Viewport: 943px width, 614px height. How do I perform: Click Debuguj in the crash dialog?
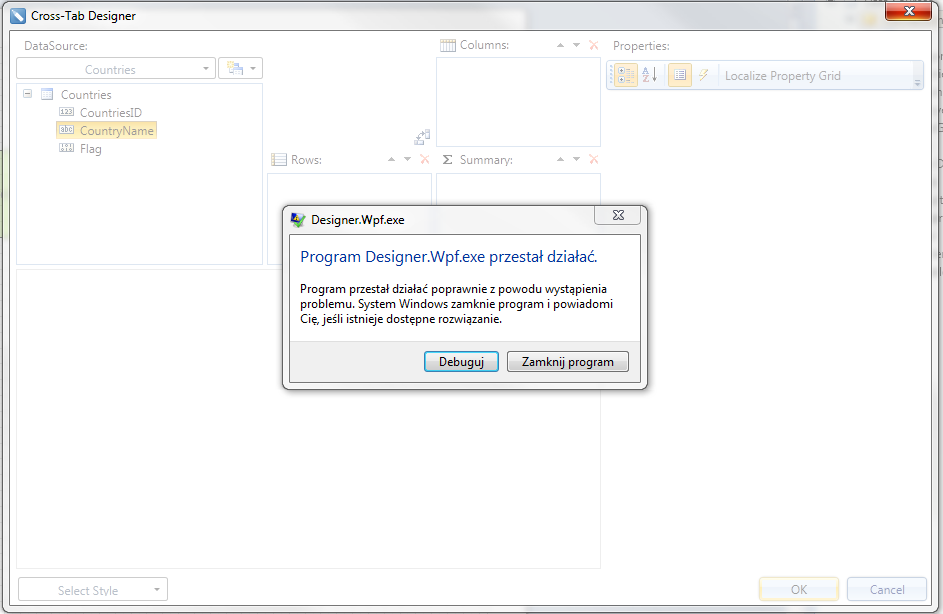[x=461, y=361]
